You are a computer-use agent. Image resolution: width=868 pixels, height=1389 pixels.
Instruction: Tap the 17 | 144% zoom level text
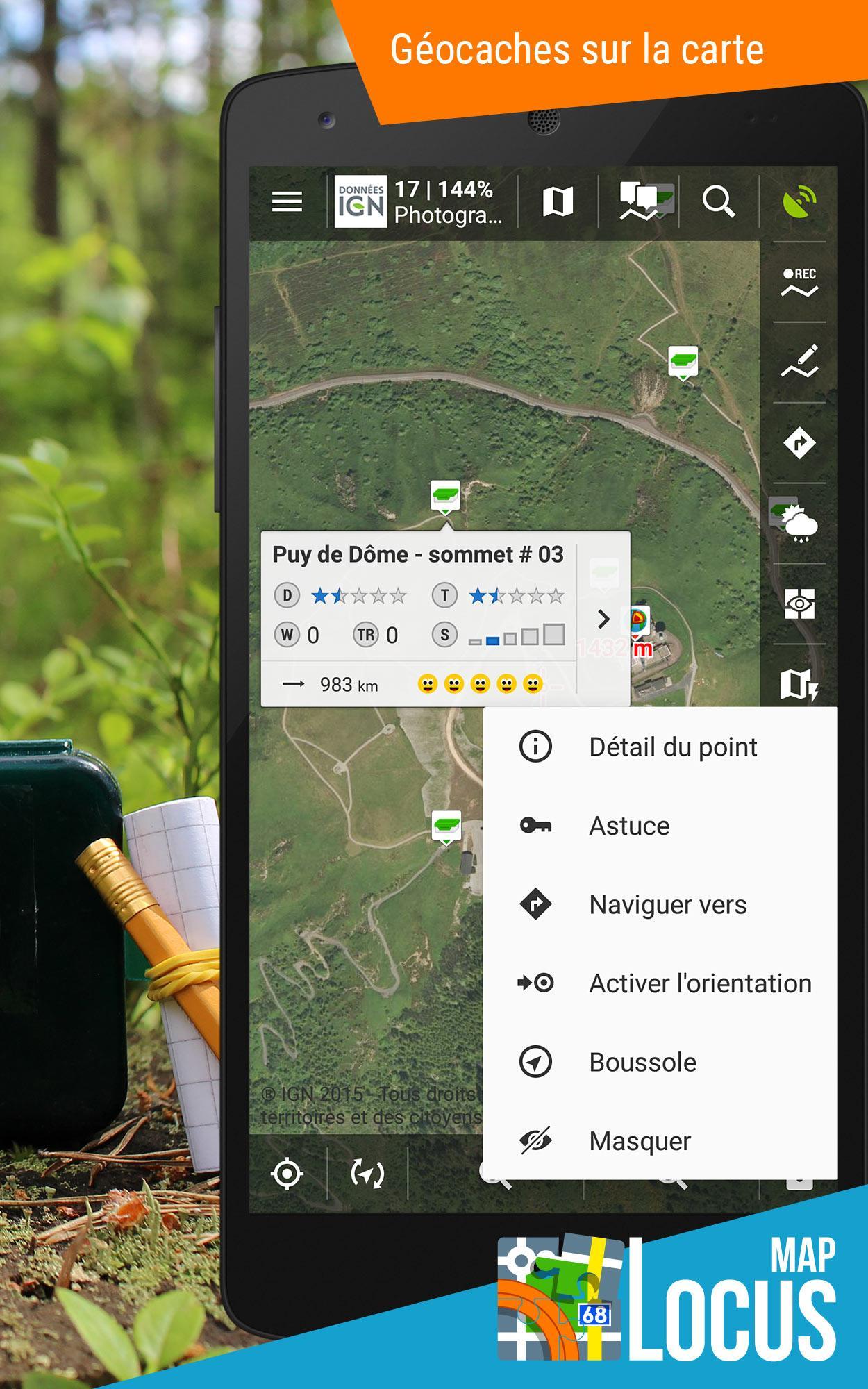click(444, 189)
